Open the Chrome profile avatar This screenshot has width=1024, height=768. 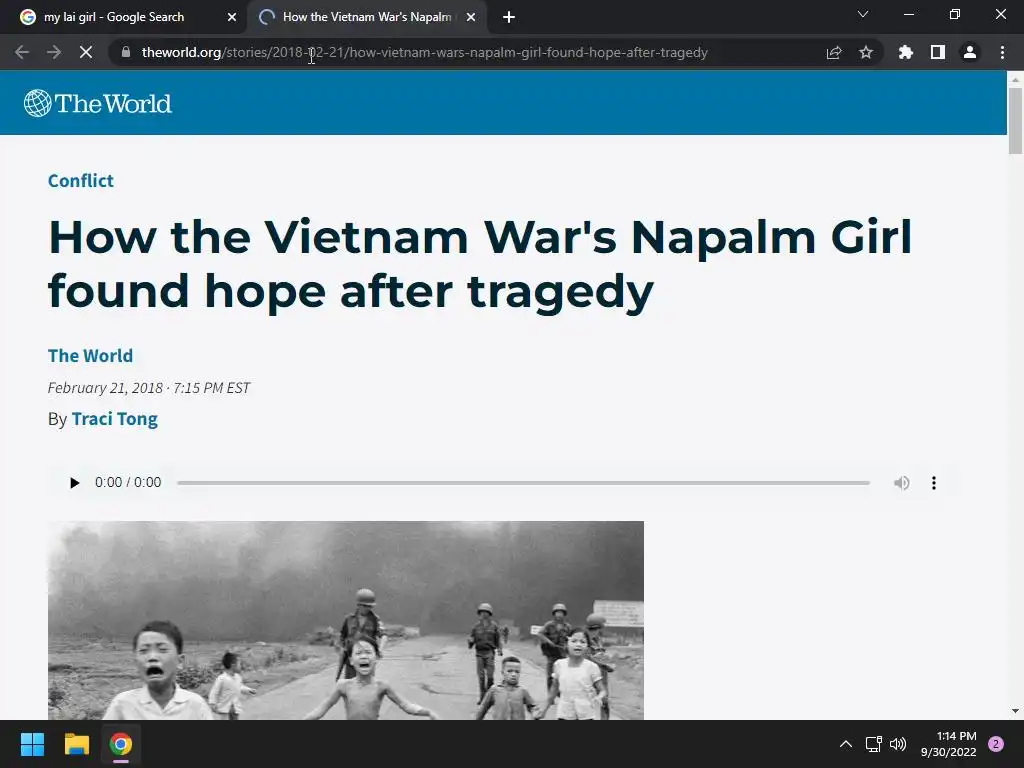970,52
